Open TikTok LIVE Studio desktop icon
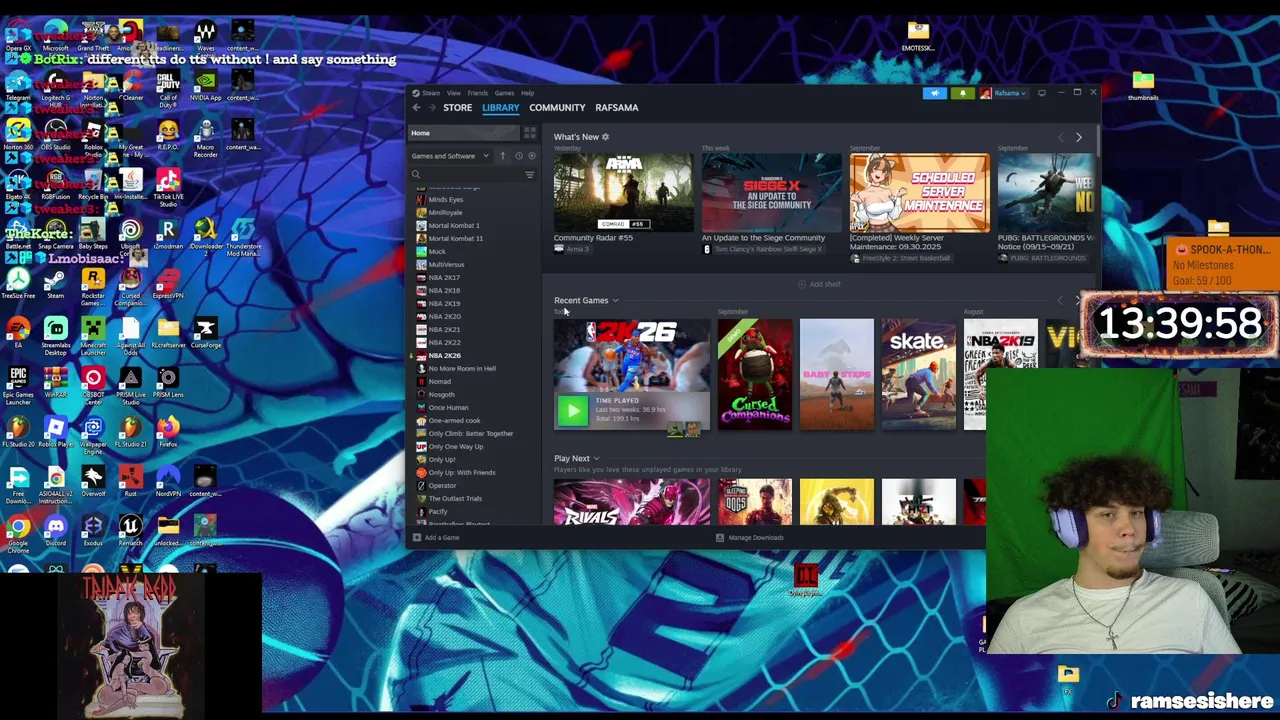The height and width of the screenshot is (720, 1280). 167,186
